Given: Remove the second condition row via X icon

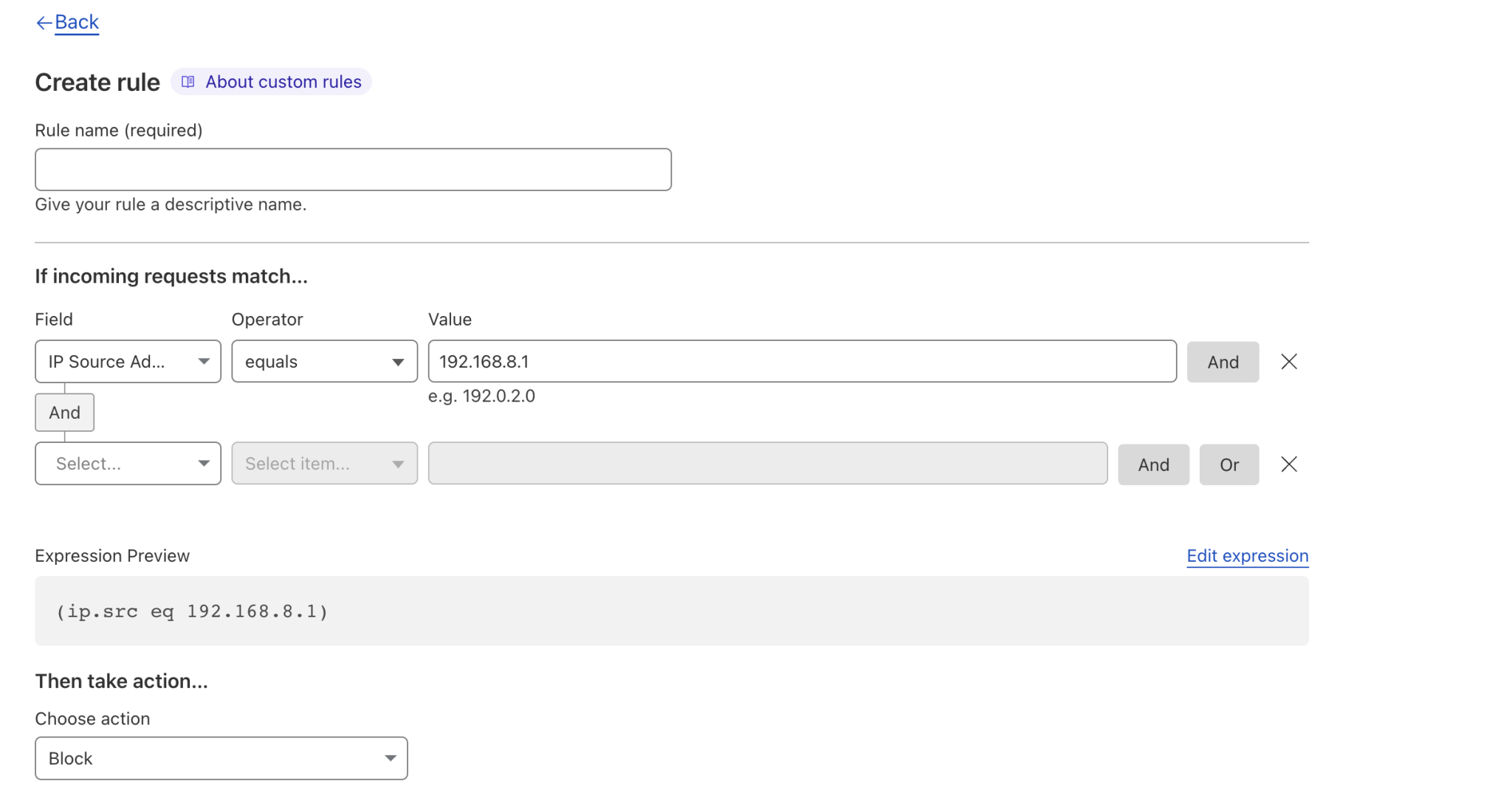Looking at the screenshot, I should pyautogui.click(x=1289, y=464).
